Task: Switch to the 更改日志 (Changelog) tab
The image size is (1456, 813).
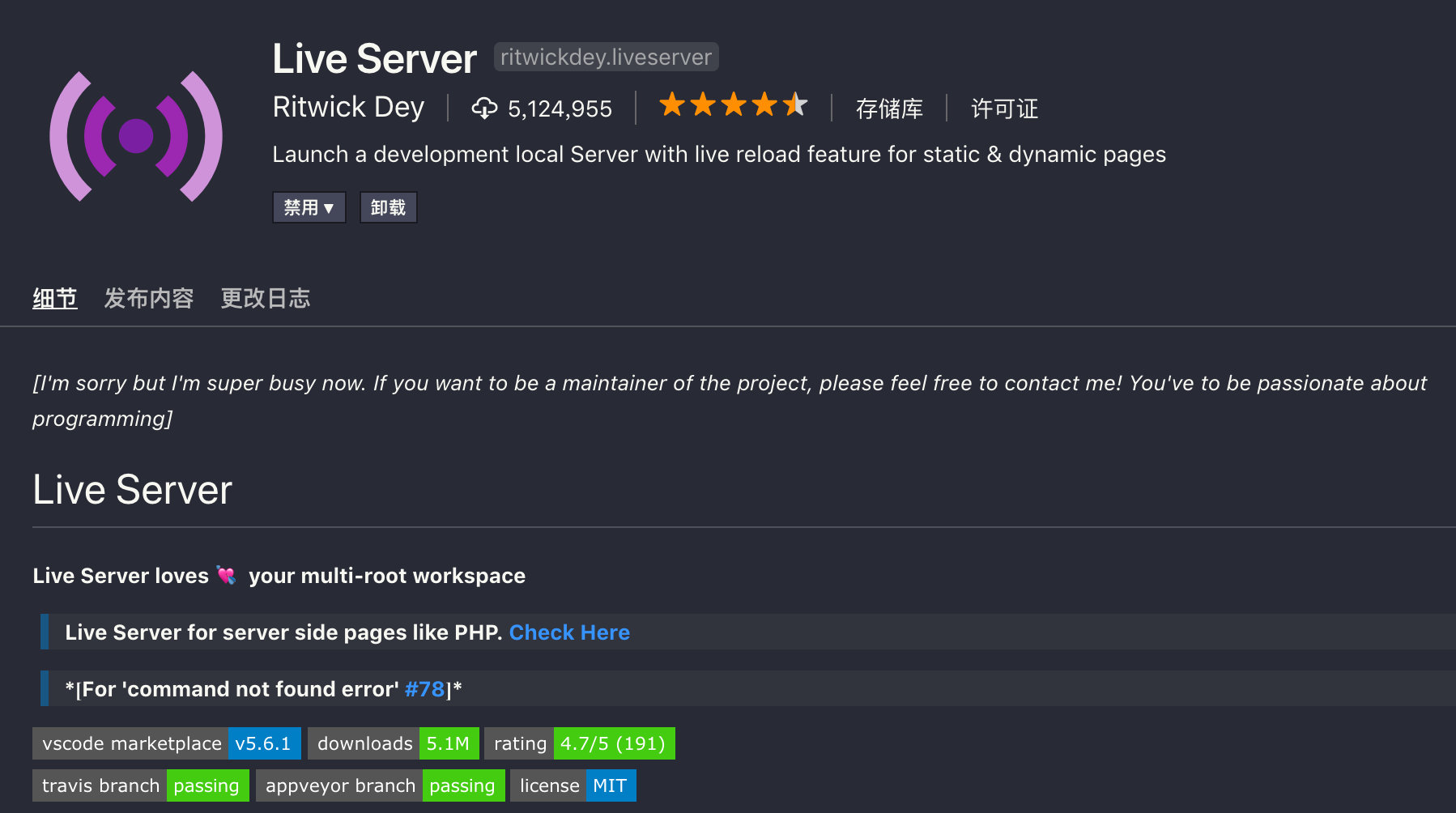Action: pos(266,298)
